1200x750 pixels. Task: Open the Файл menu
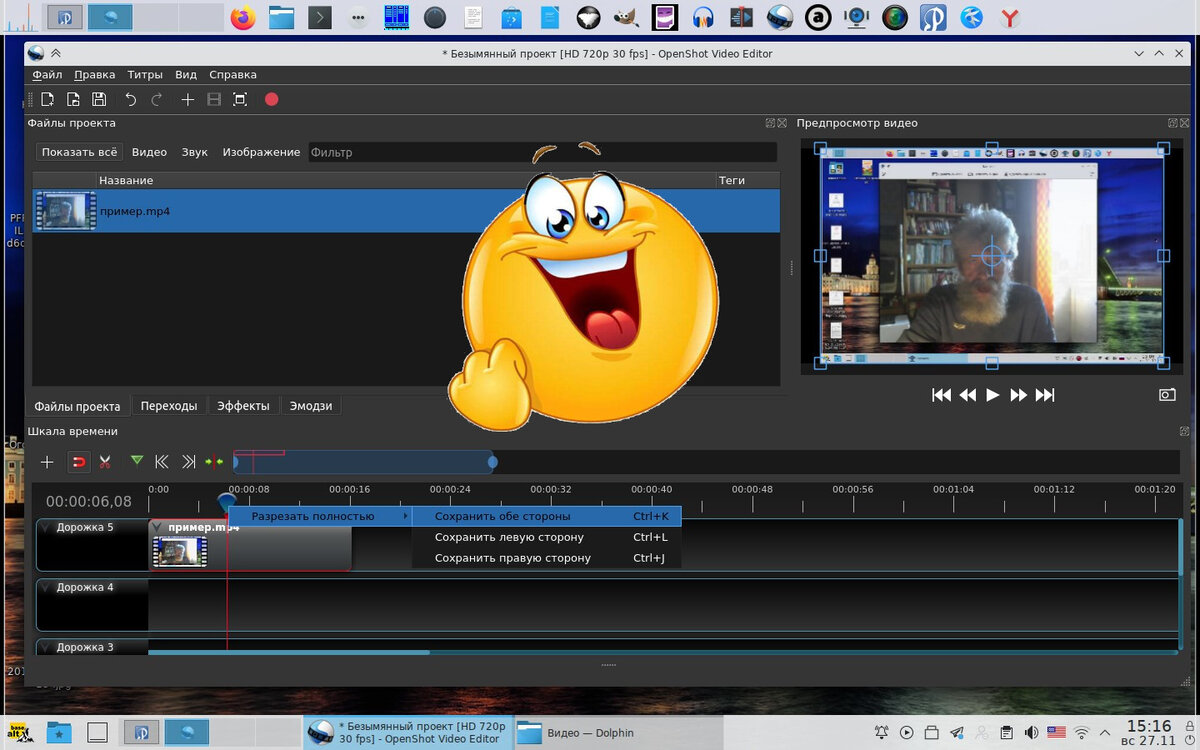tap(47, 75)
